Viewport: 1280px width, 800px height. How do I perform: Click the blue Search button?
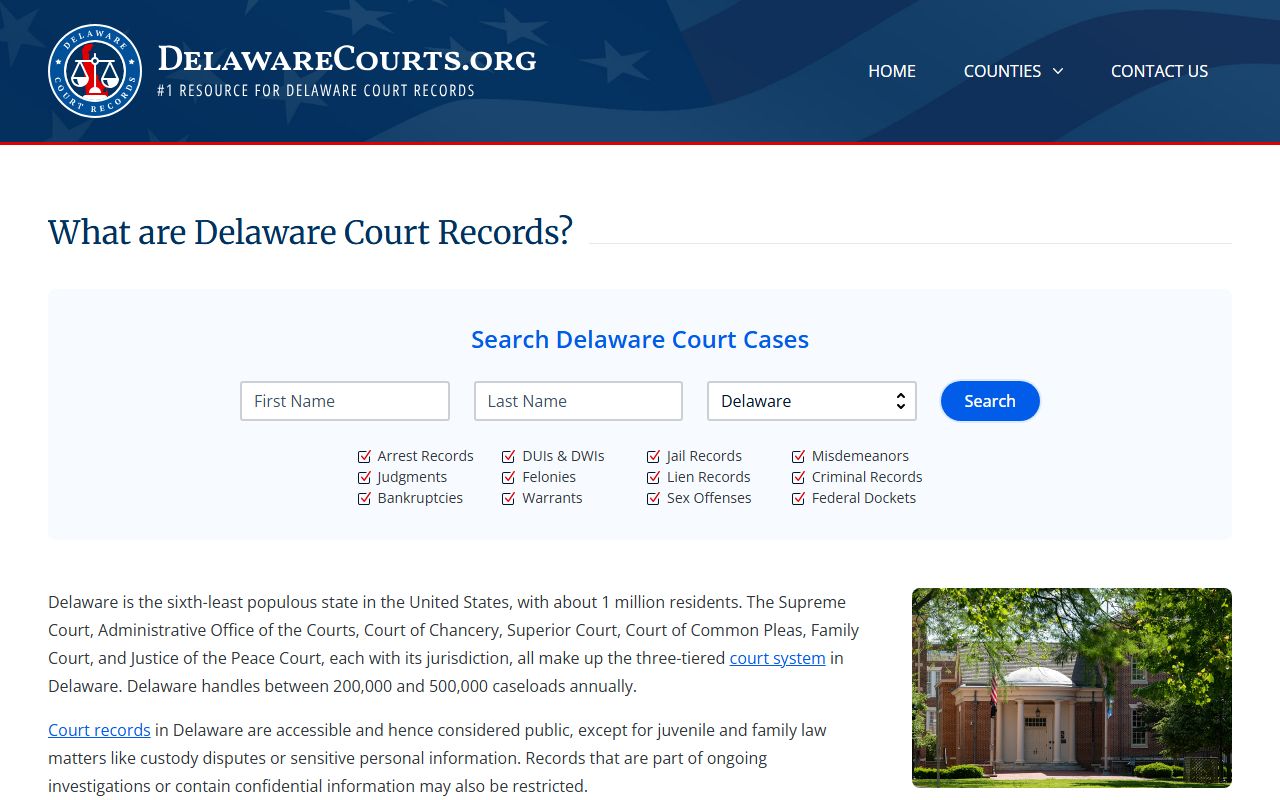[x=990, y=401]
